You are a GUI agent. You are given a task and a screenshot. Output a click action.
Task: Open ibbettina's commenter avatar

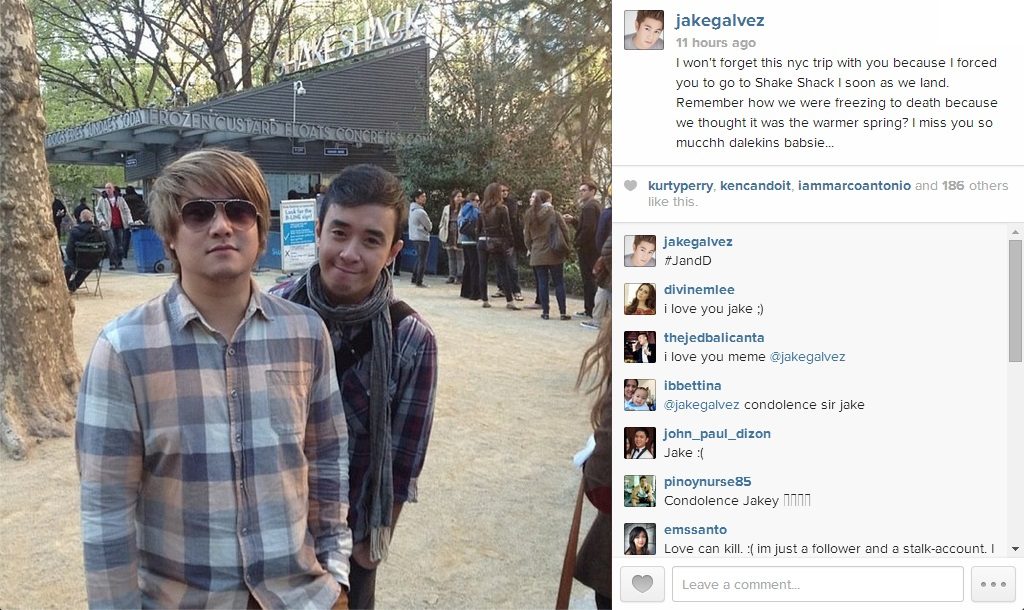pyautogui.click(x=639, y=395)
